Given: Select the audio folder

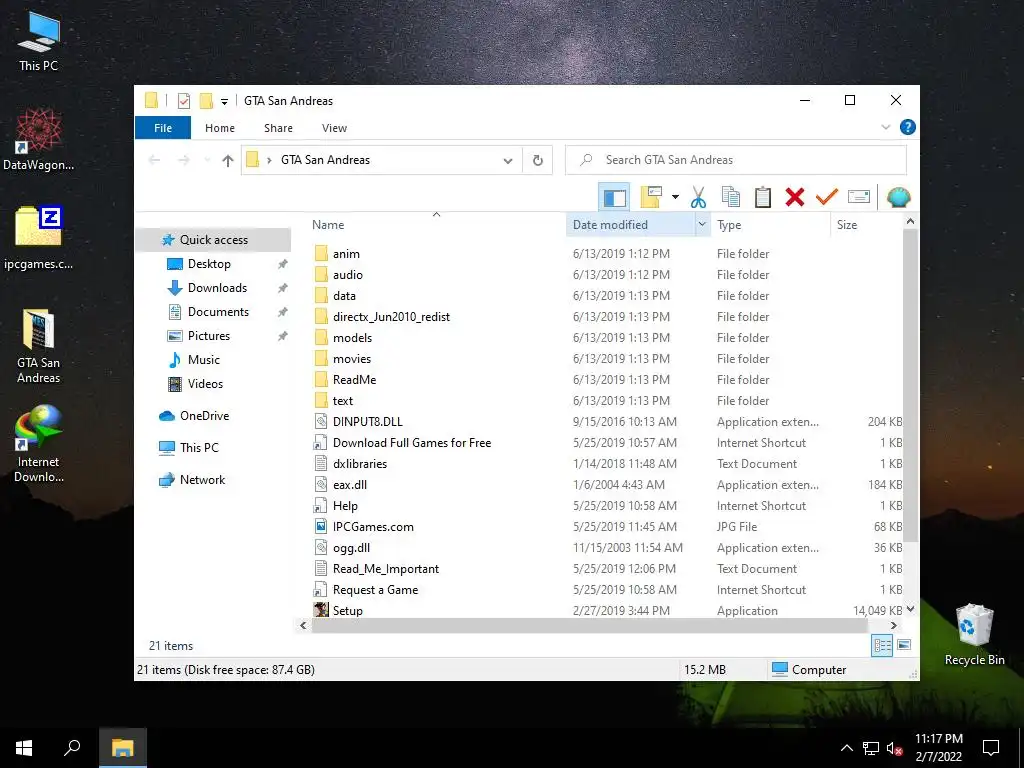Looking at the screenshot, I should click(x=347, y=275).
